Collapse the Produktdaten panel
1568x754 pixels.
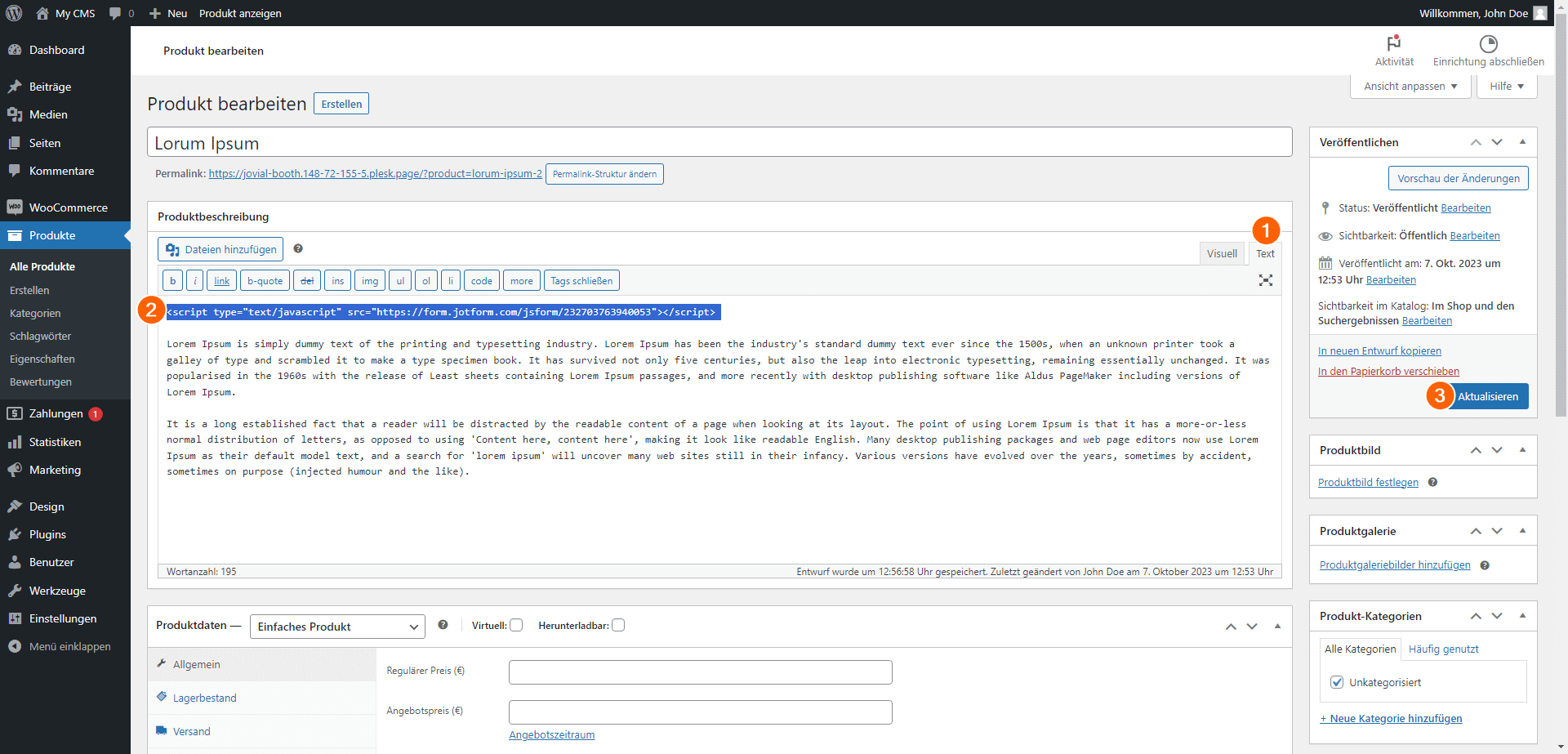1277,627
